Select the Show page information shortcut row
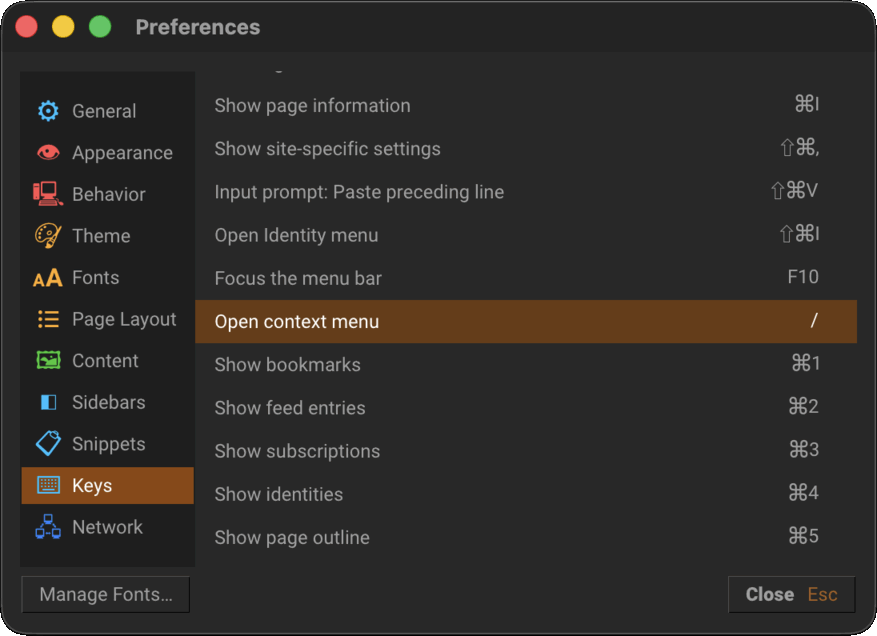This screenshot has width=877, height=636. point(525,106)
